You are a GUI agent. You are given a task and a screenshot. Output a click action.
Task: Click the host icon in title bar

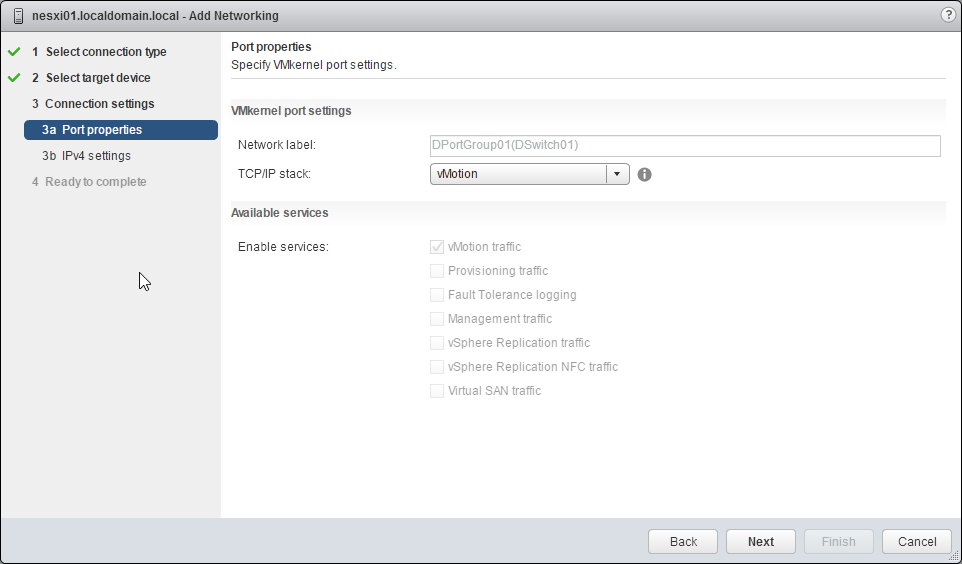[18, 16]
